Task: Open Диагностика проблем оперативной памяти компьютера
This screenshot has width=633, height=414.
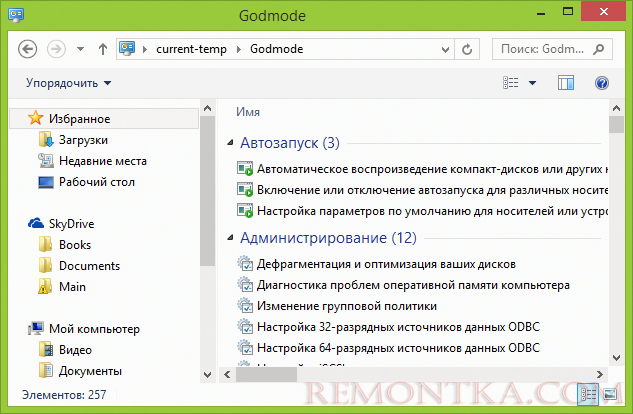Action: tap(413, 285)
